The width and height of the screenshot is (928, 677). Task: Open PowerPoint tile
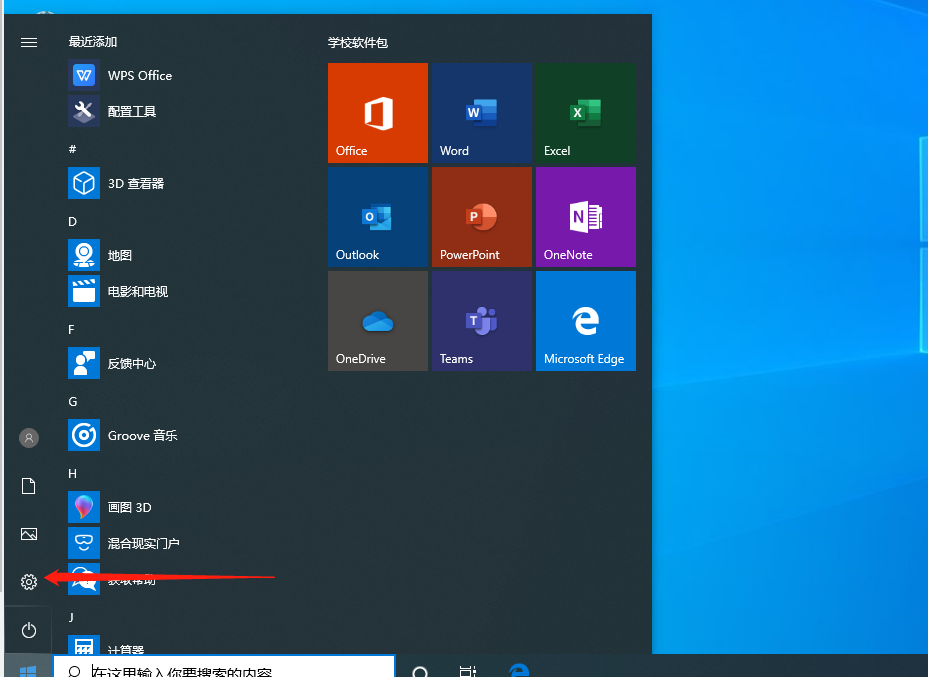click(481, 217)
